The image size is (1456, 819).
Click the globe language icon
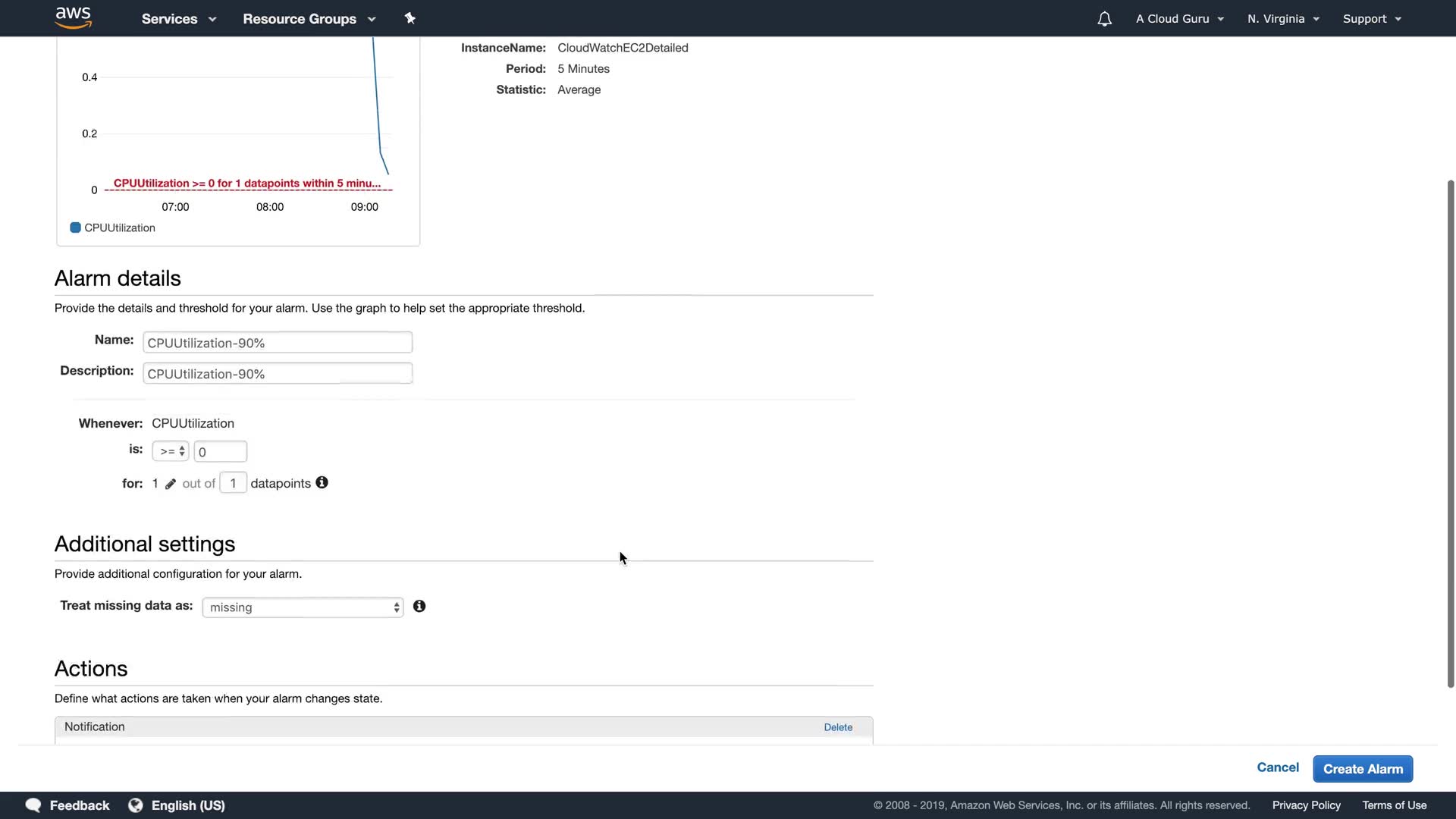[x=136, y=805]
